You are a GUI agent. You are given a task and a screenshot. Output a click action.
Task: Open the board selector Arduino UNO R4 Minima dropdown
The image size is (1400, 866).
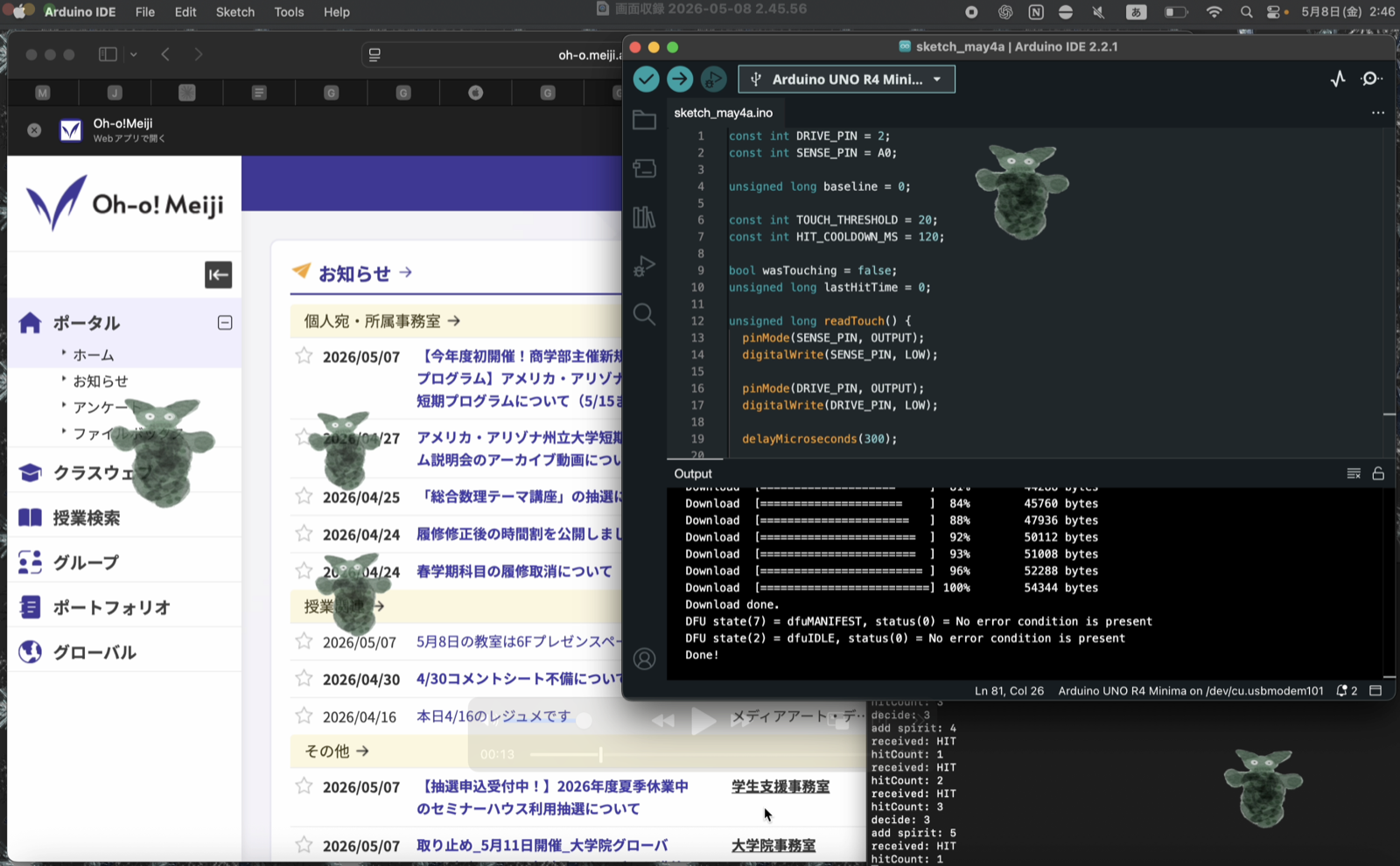click(x=846, y=79)
